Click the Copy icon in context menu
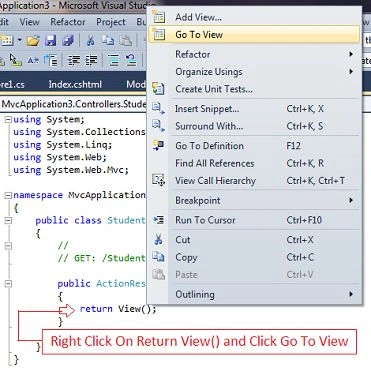The image size is (371, 375). (x=158, y=256)
